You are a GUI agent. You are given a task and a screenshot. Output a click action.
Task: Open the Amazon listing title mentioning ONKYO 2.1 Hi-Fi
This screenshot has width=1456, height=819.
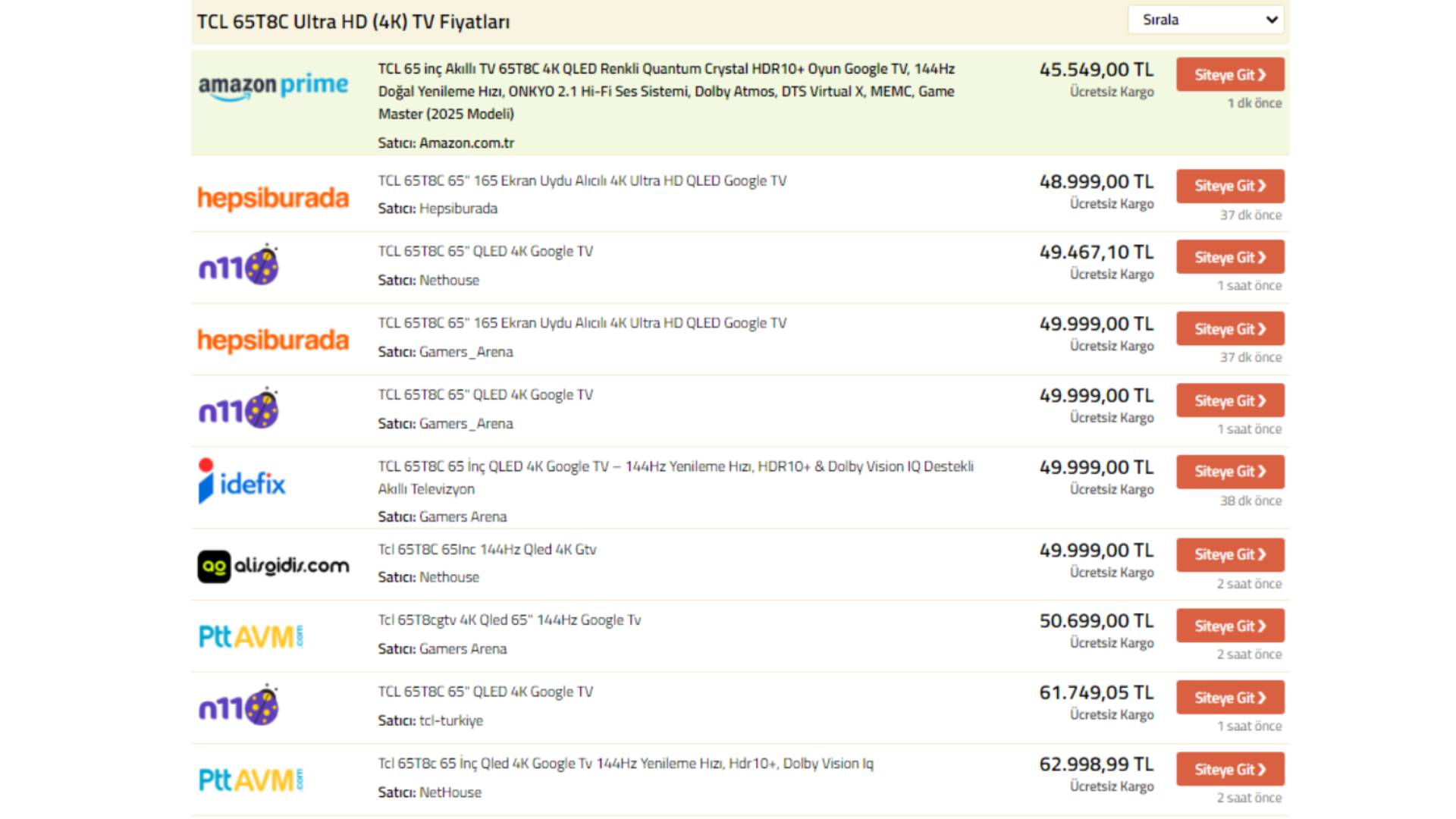[667, 91]
